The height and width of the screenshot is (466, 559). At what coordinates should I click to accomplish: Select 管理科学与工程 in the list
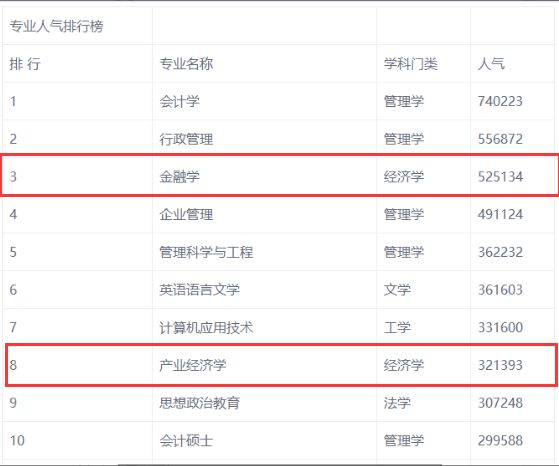tap(206, 252)
